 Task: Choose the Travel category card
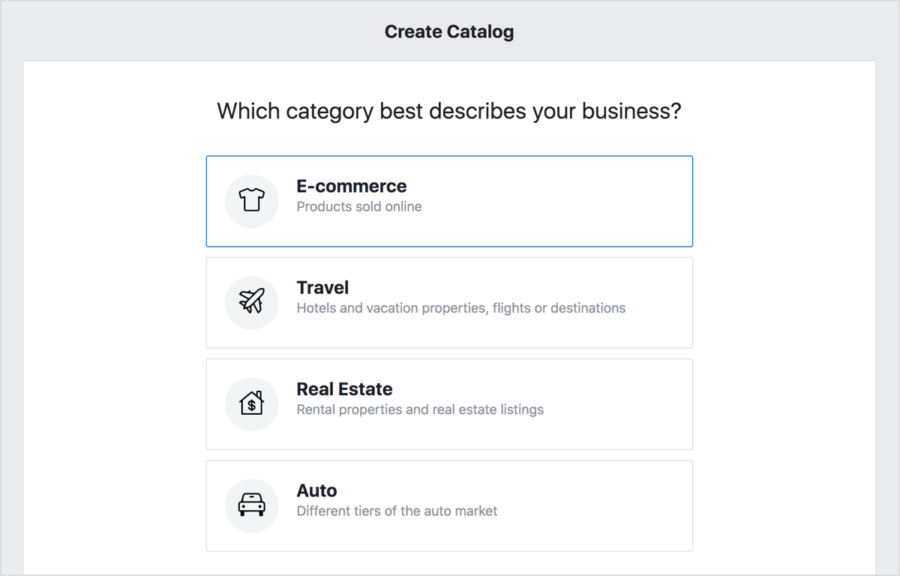coord(449,302)
